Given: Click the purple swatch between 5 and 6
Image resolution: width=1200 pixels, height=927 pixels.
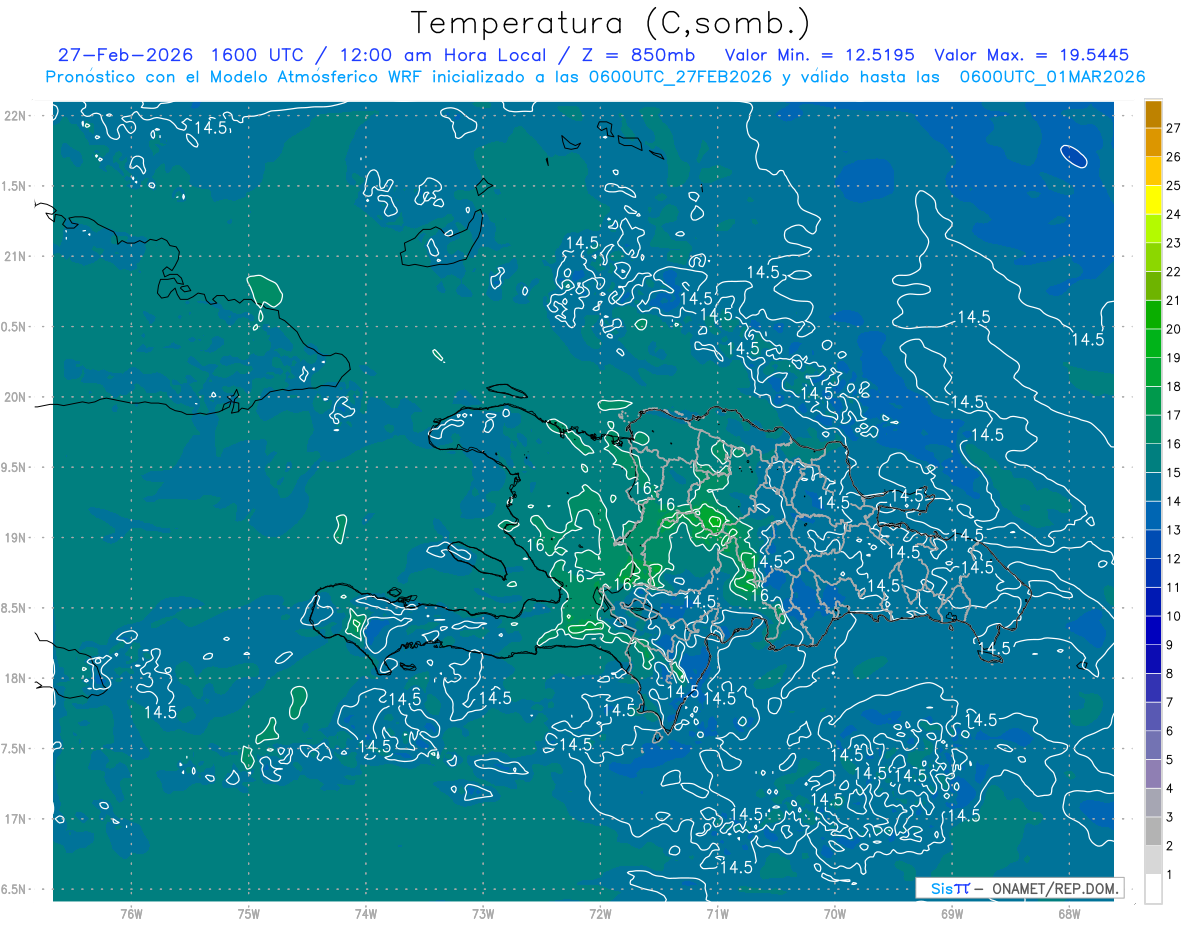Looking at the screenshot, I should [x=1153, y=746].
